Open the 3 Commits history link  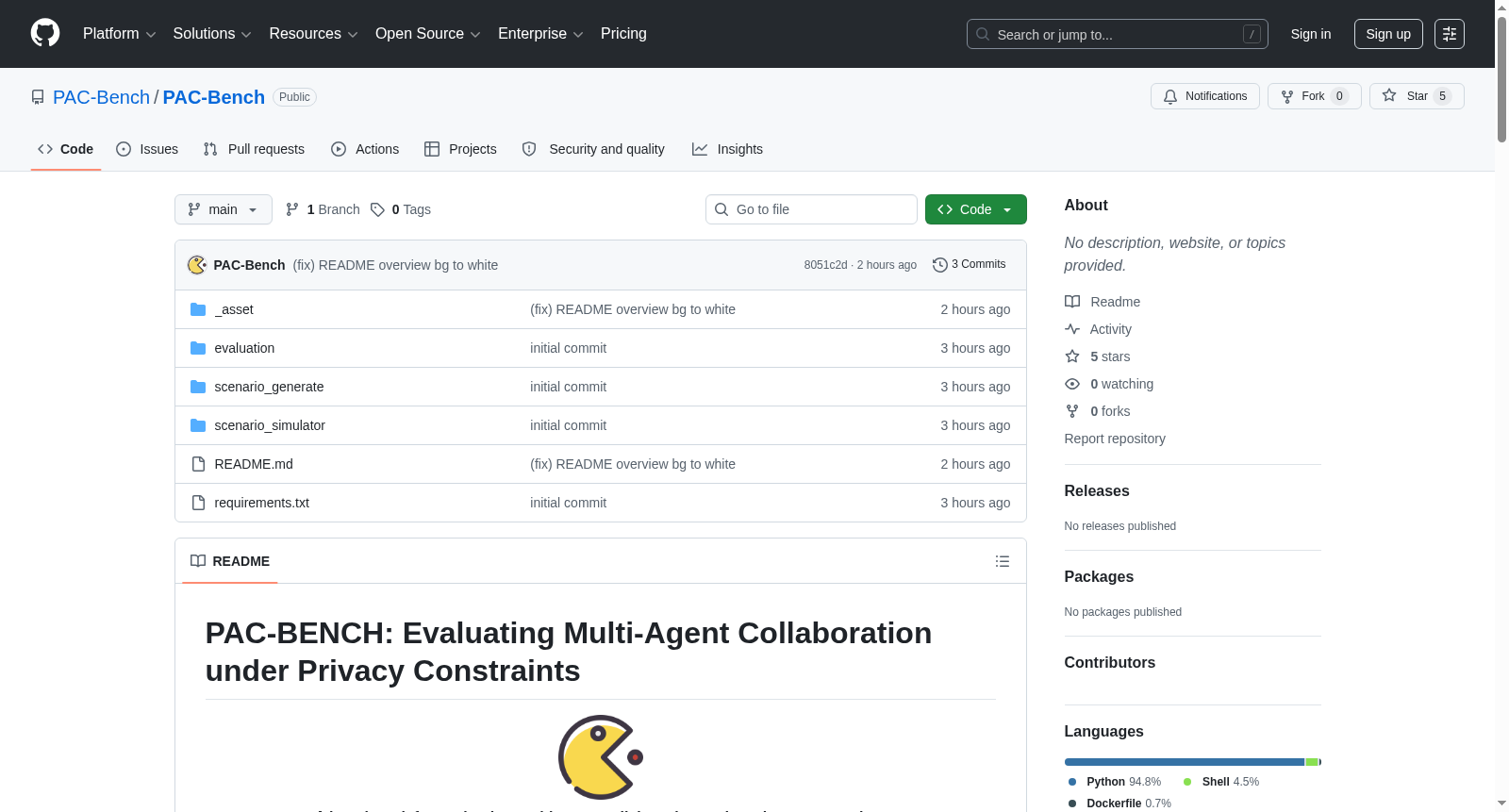point(969,265)
